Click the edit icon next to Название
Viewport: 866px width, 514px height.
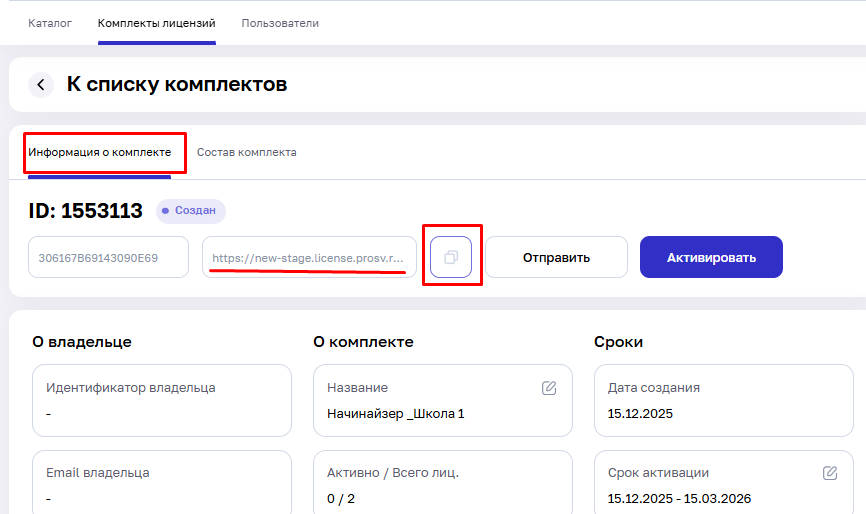coord(549,388)
